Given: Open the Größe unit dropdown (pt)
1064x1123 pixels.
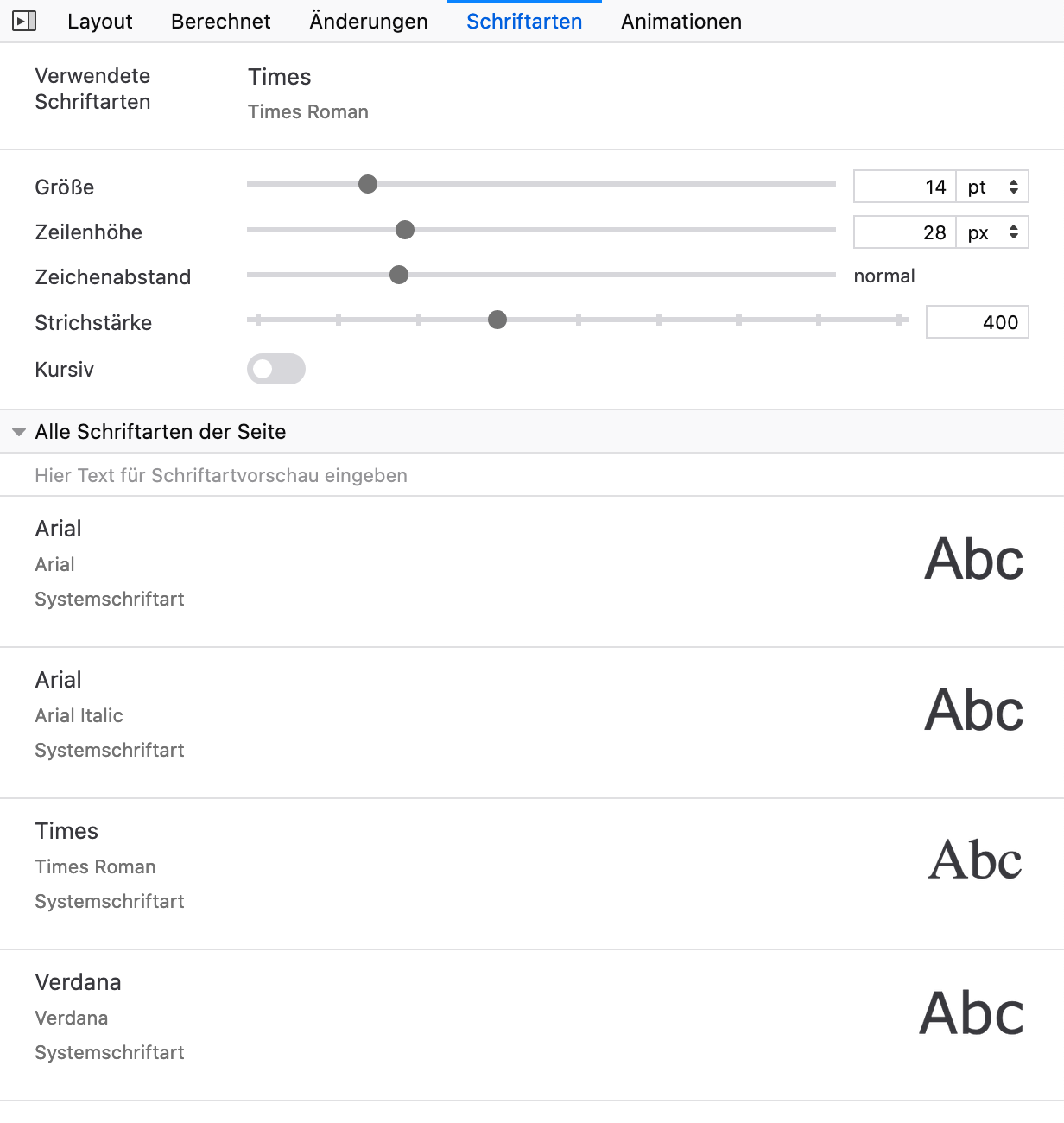Looking at the screenshot, I should pyautogui.click(x=992, y=187).
